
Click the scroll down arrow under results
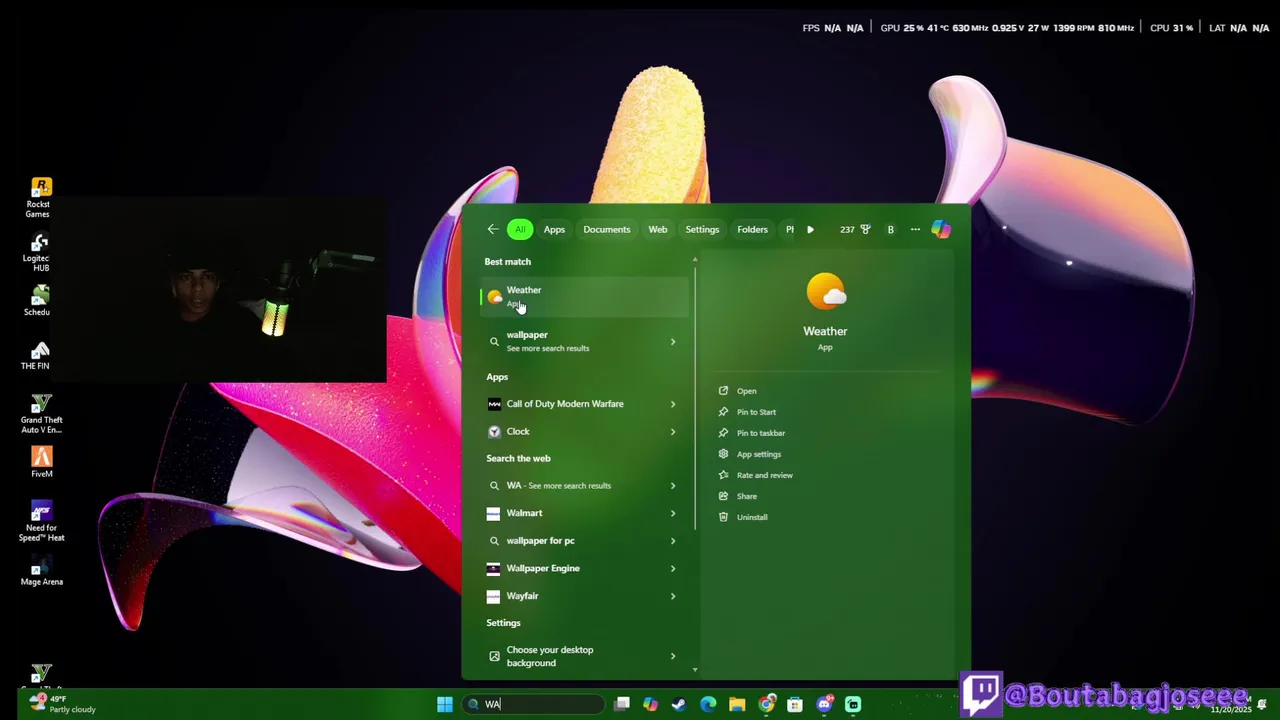[x=695, y=670]
